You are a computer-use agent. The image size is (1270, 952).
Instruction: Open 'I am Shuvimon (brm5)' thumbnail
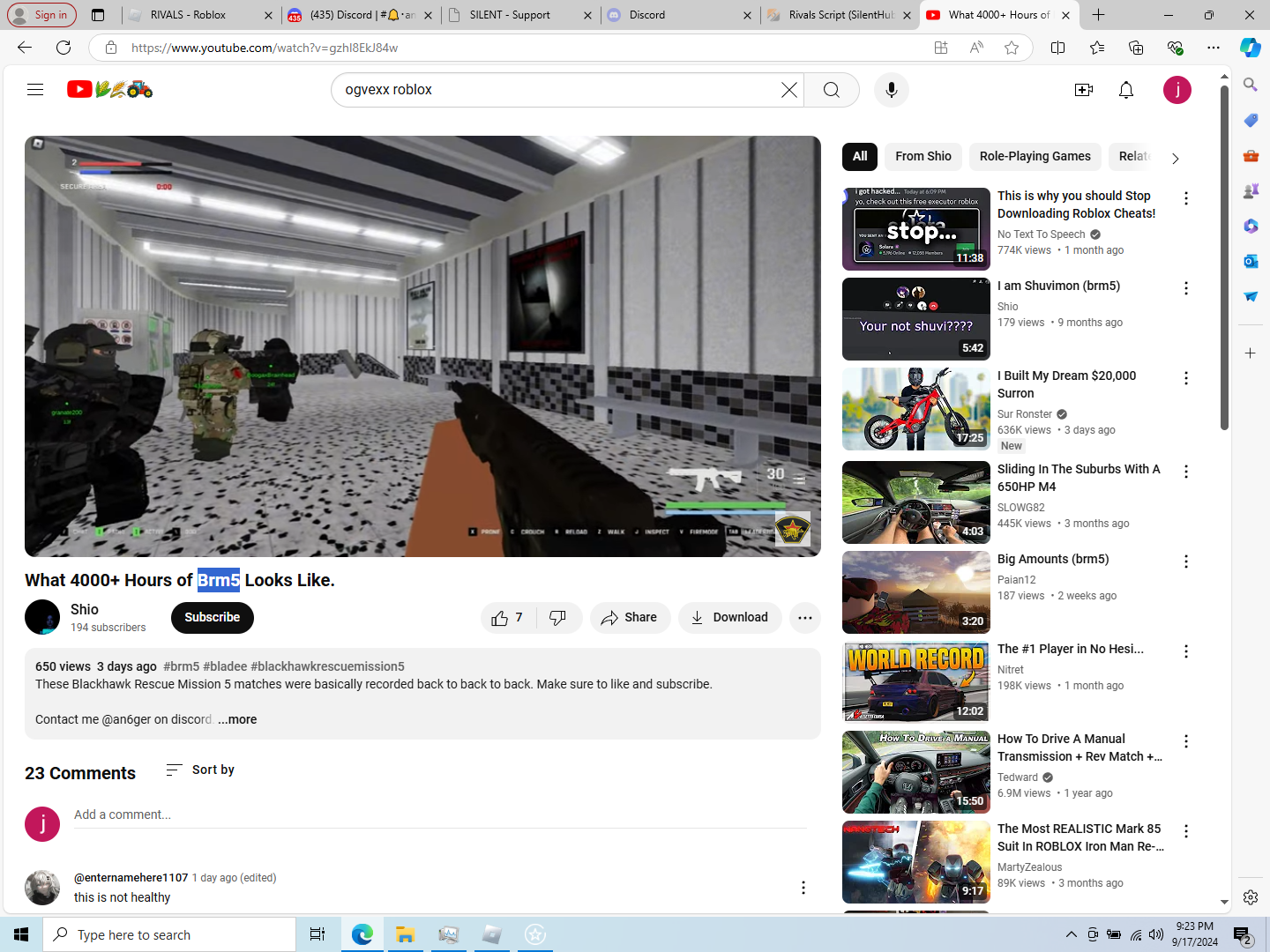(916, 319)
